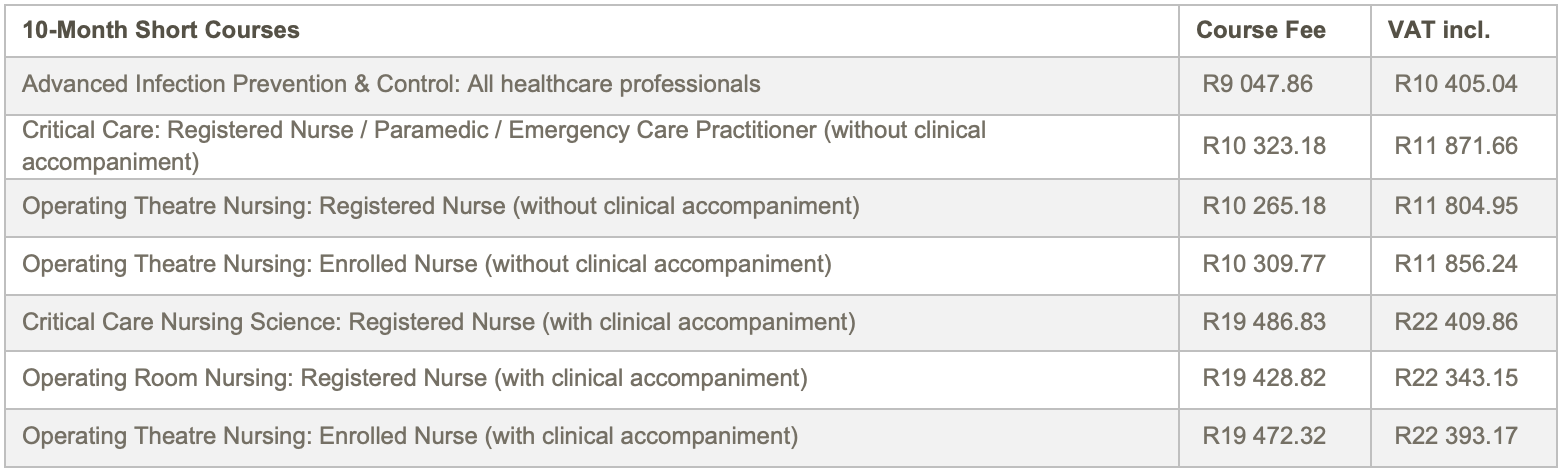Click the R11 856.24 VAT-inclusive price
The height and width of the screenshot is (474, 1562).
pos(1456,265)
